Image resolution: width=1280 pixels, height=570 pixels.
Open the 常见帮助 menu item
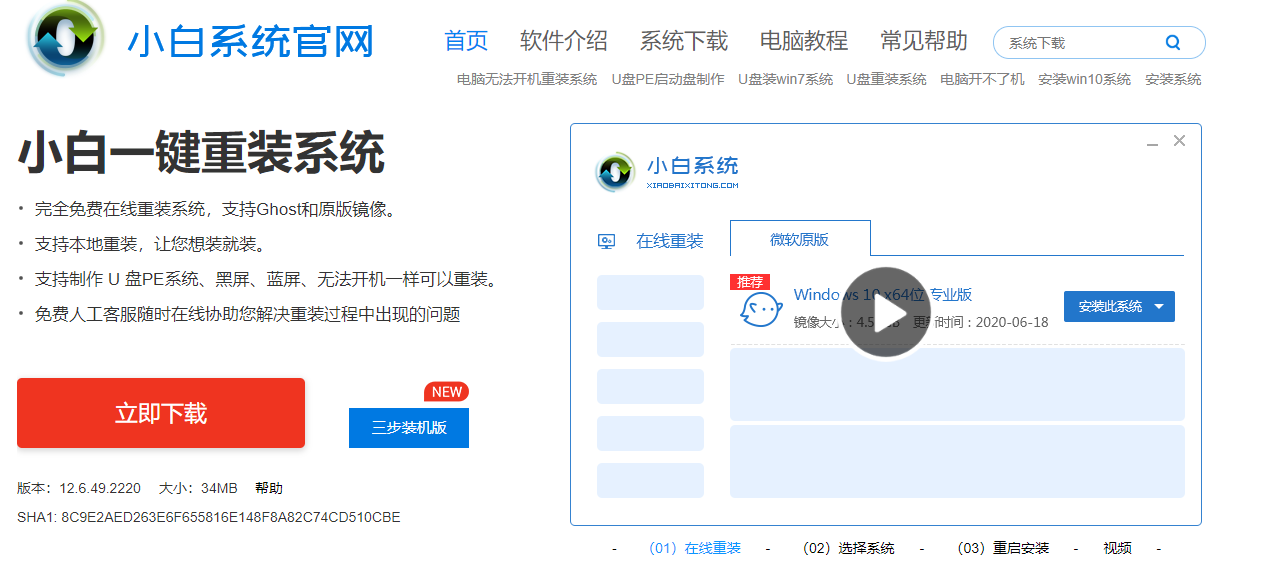click(x=924, y=41)
